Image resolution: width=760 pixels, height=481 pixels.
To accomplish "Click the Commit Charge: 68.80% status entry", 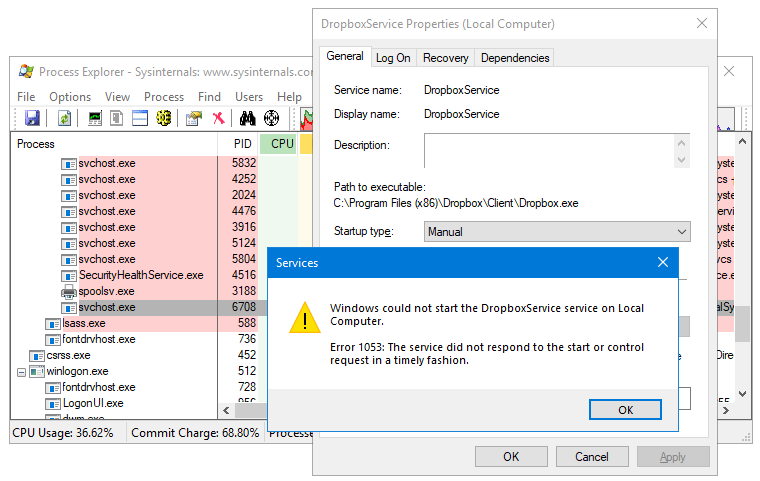I will [195, 433].
